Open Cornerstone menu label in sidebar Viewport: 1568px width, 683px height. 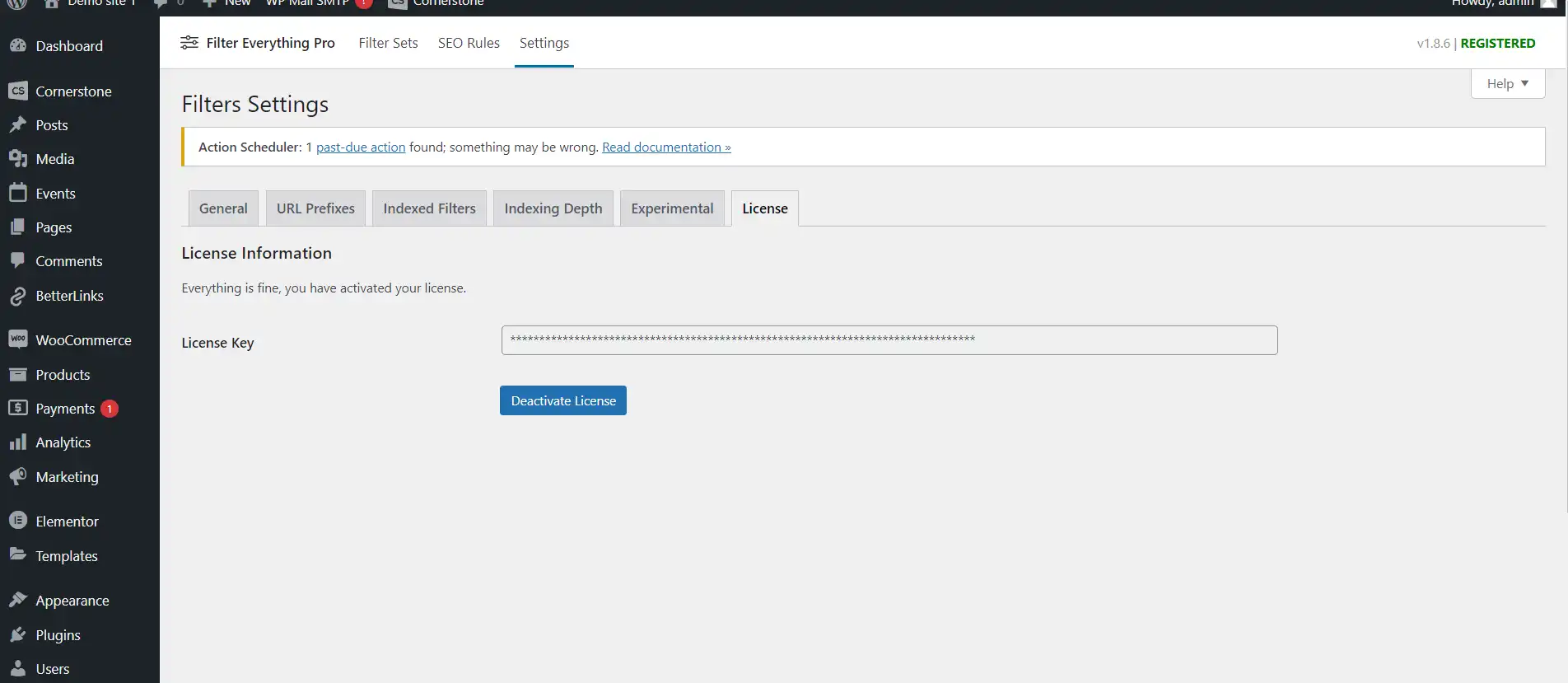click(73, 91)
